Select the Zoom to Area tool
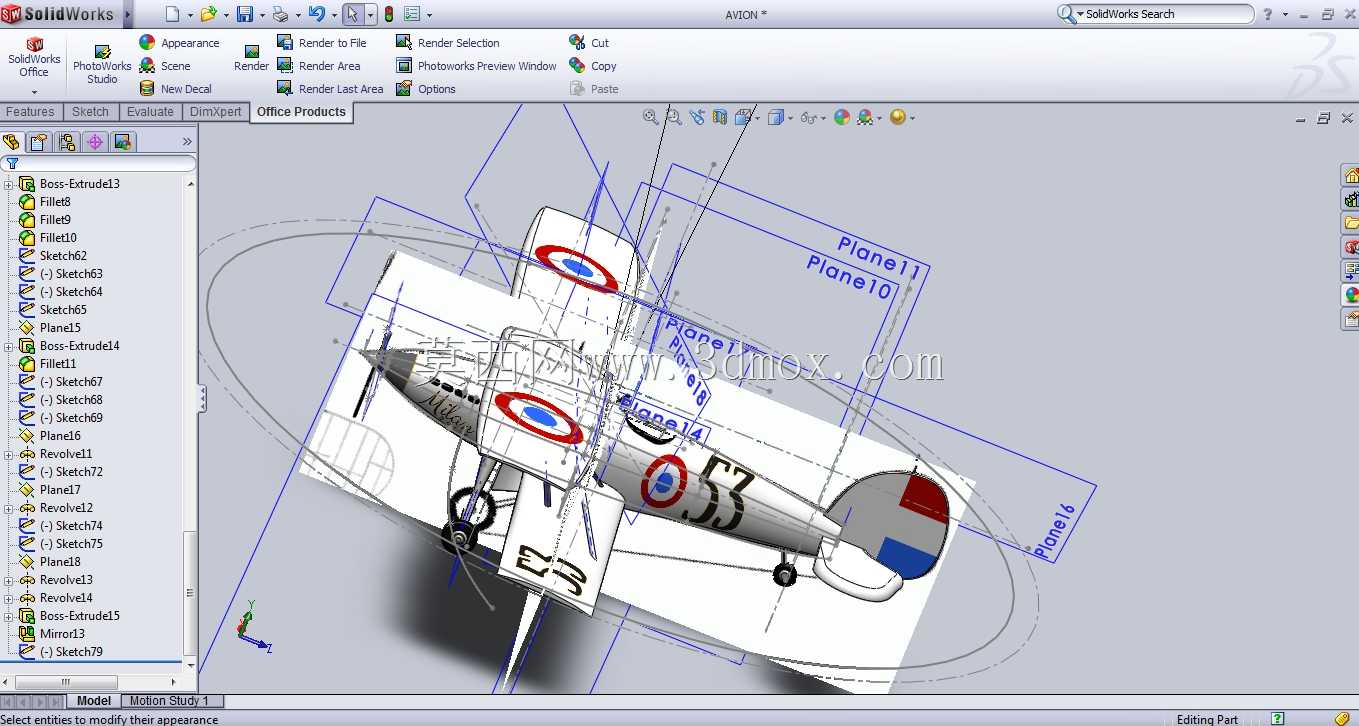Viewport: 1359px width, 726px height. (x=674, y=117)
